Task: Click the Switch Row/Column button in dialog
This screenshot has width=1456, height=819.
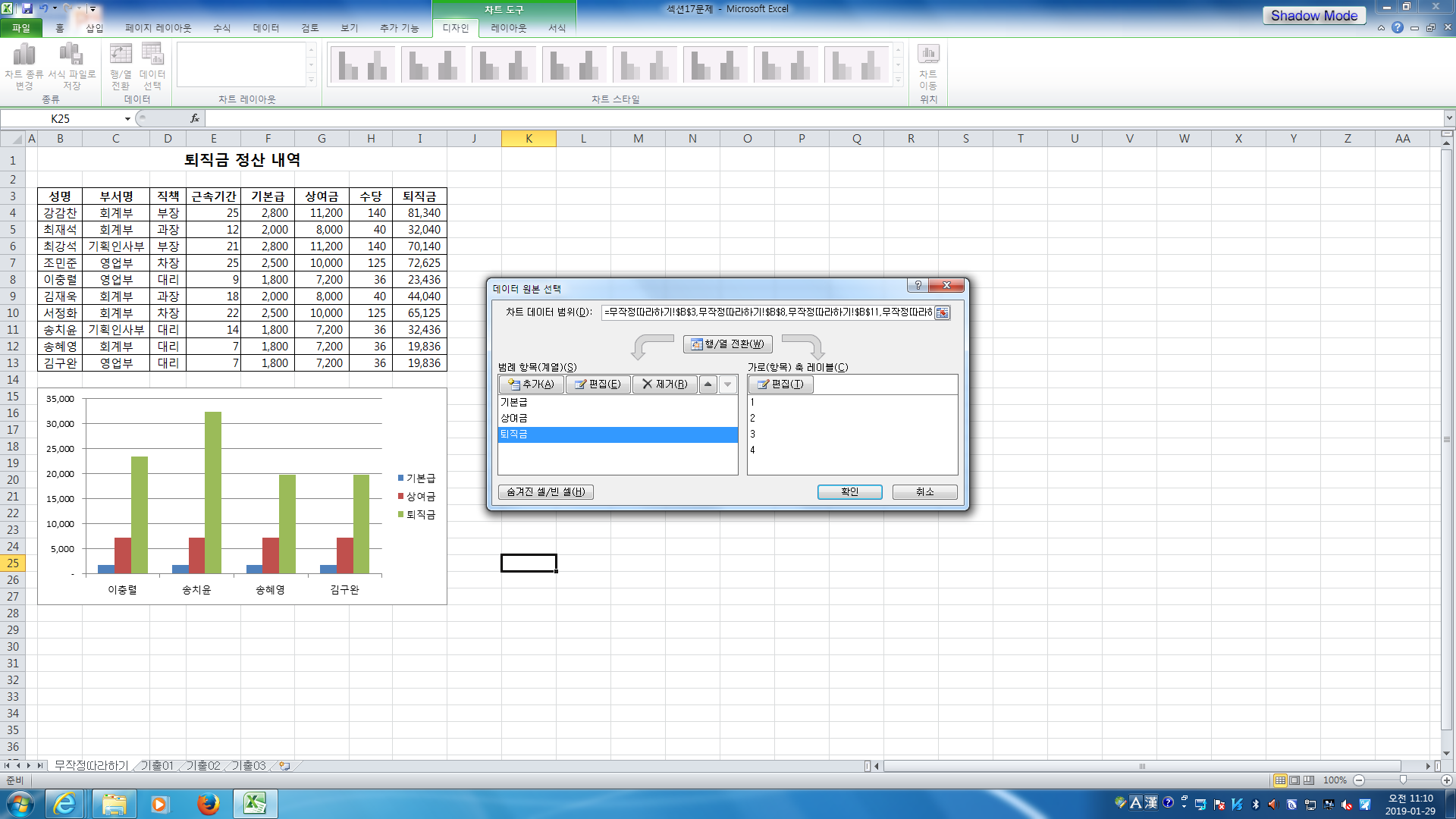Action: (x=727, y=344)
